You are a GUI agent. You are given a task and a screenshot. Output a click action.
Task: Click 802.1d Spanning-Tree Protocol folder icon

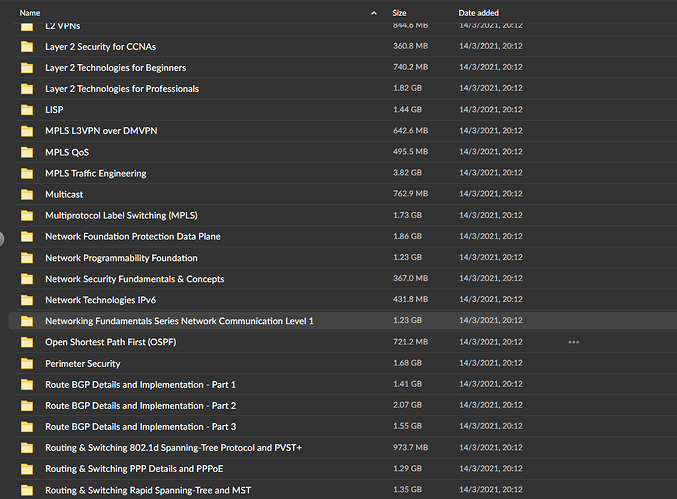pos(27,448)
